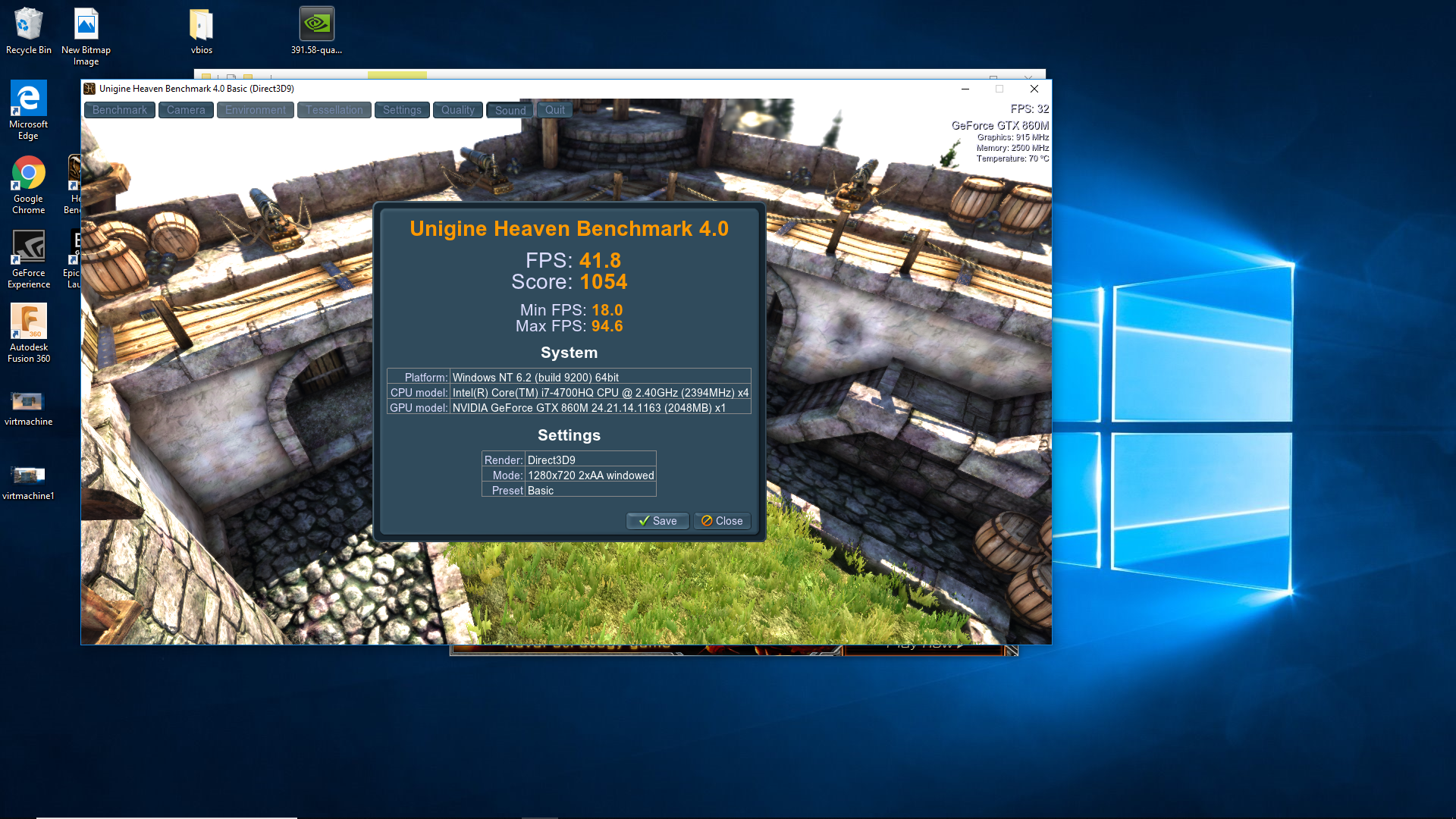Click the Temperature: 70 °C overlay text
Image resolution: width=1456 pixels, height=819 pixels.
pyautogui.click(x=1012, y=158)
